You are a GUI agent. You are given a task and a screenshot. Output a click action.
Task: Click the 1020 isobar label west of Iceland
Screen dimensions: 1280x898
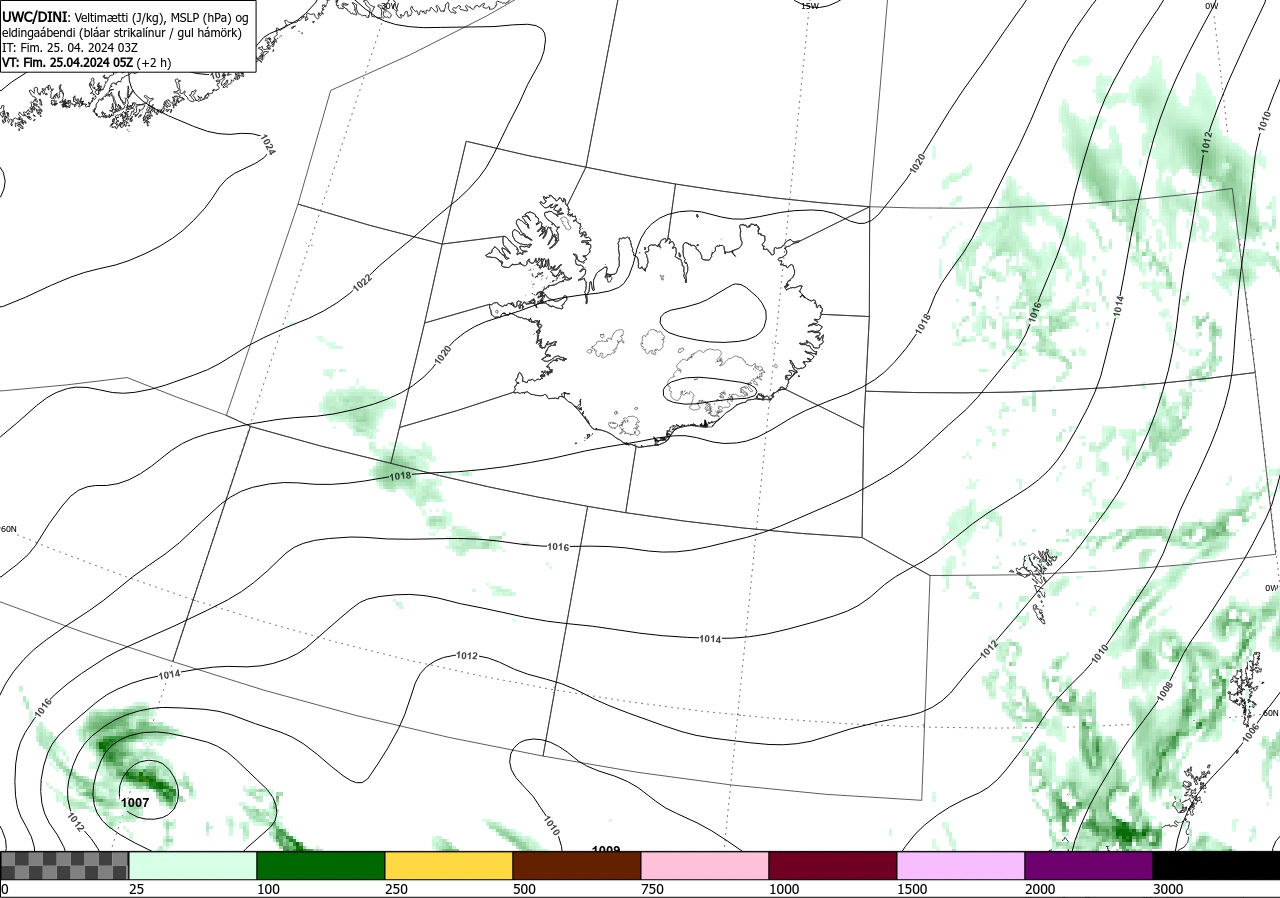click(x=442, y=353)
